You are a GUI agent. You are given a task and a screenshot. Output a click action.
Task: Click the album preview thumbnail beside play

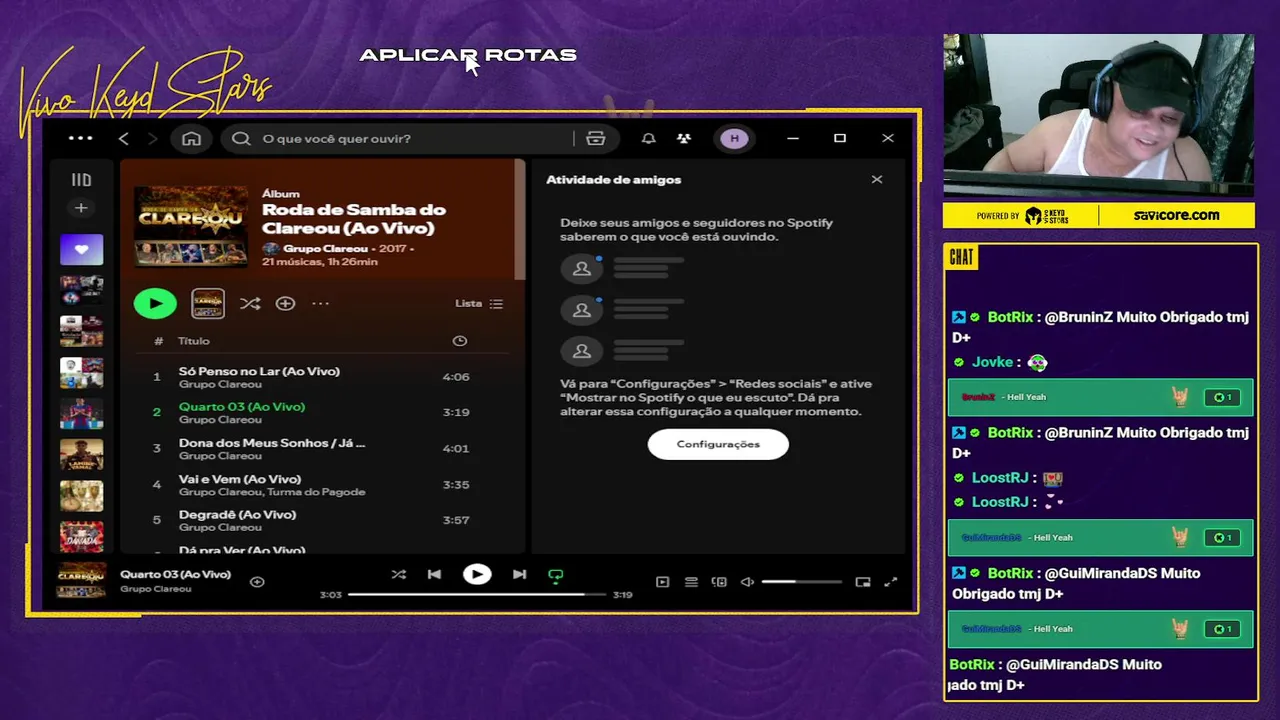pos(208,303)
